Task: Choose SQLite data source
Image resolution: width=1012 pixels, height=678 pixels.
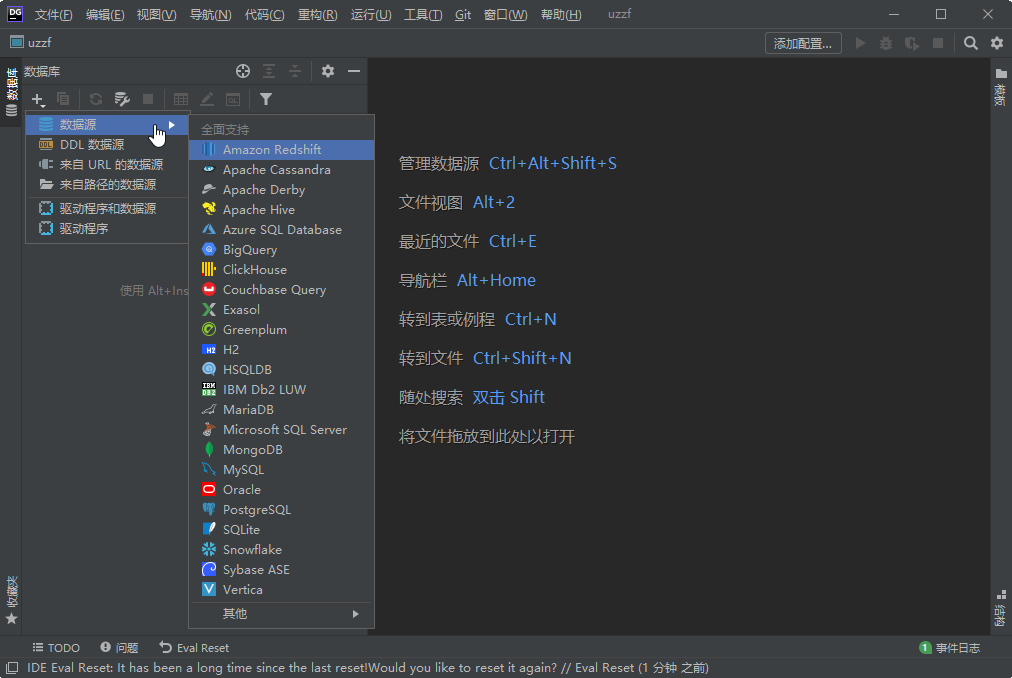Action: [x=281, y=530]
